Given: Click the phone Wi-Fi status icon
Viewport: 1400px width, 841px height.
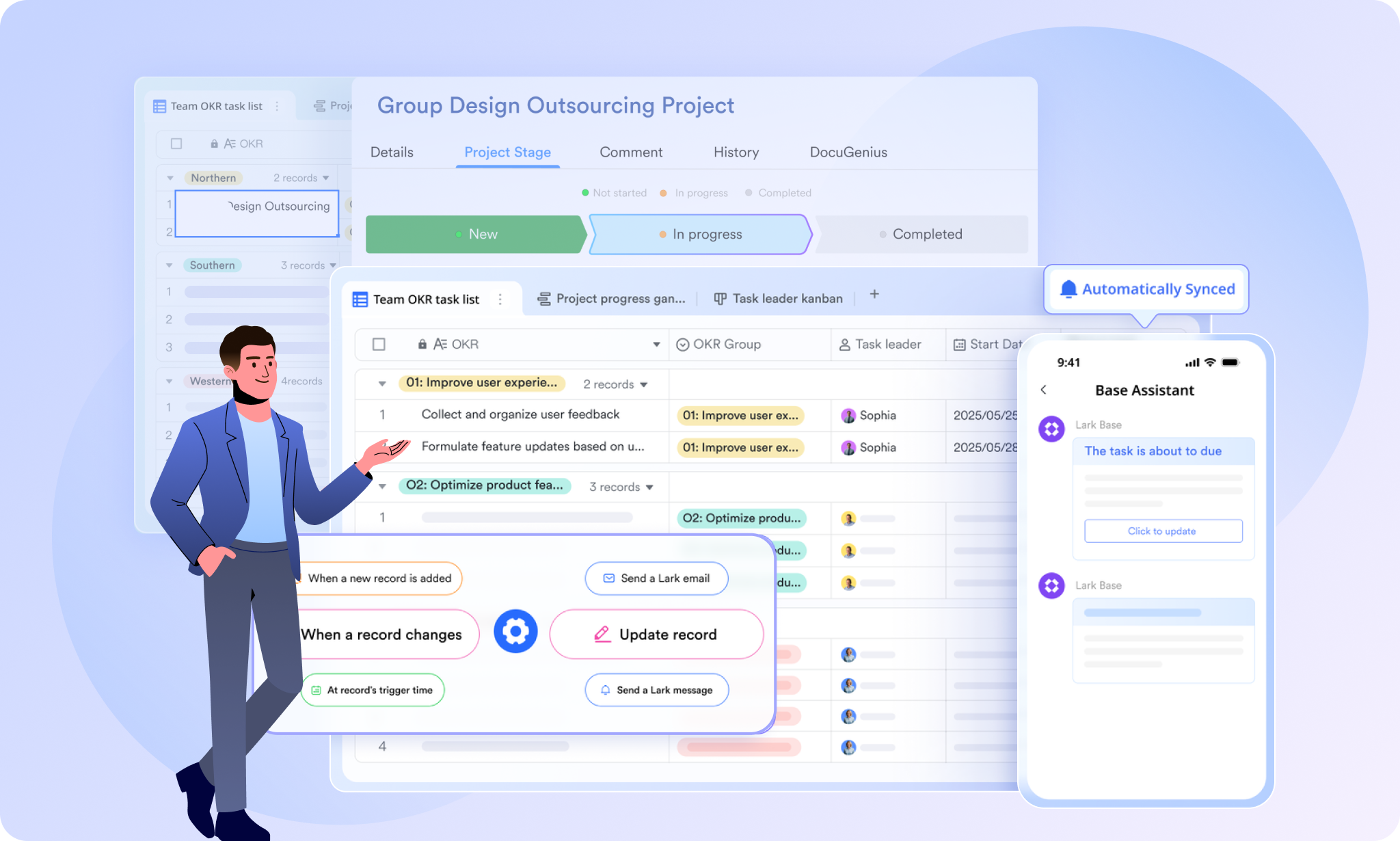Looking at the screenshot, I should [x=1210, y=362].
